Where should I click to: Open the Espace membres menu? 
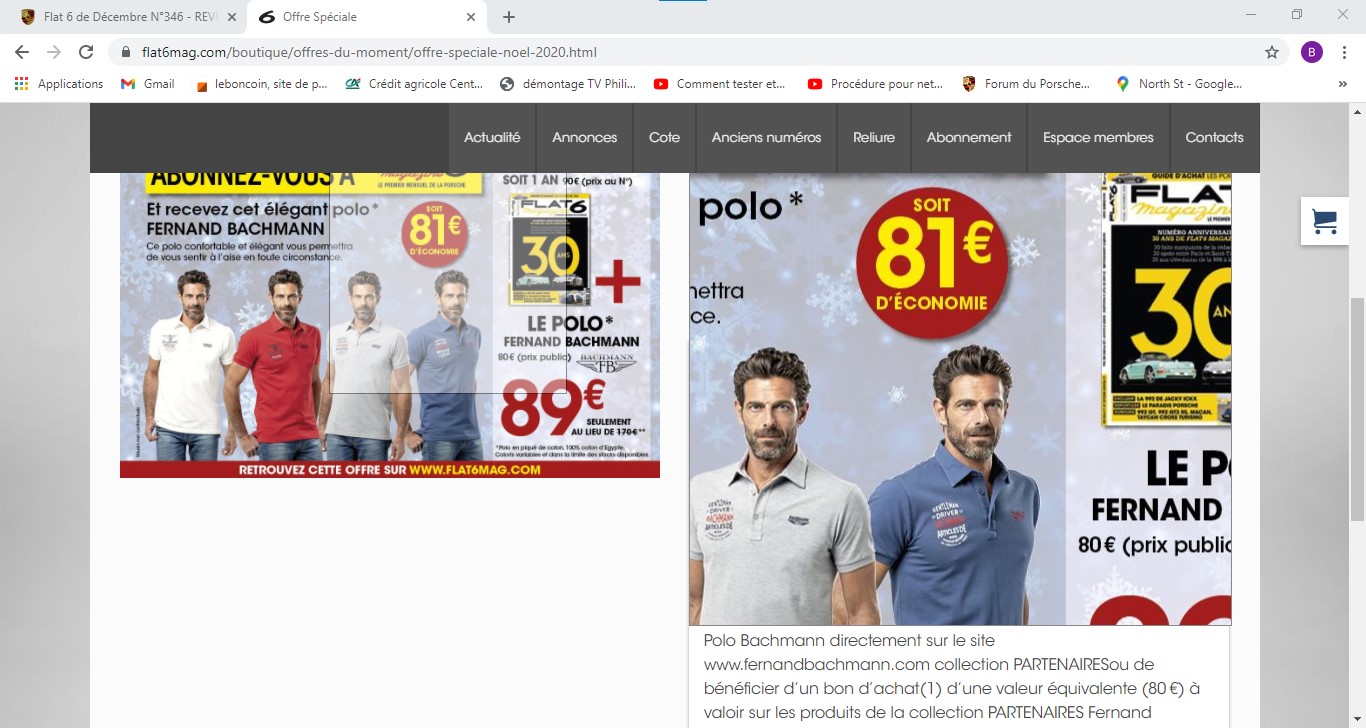point(1098,138)
